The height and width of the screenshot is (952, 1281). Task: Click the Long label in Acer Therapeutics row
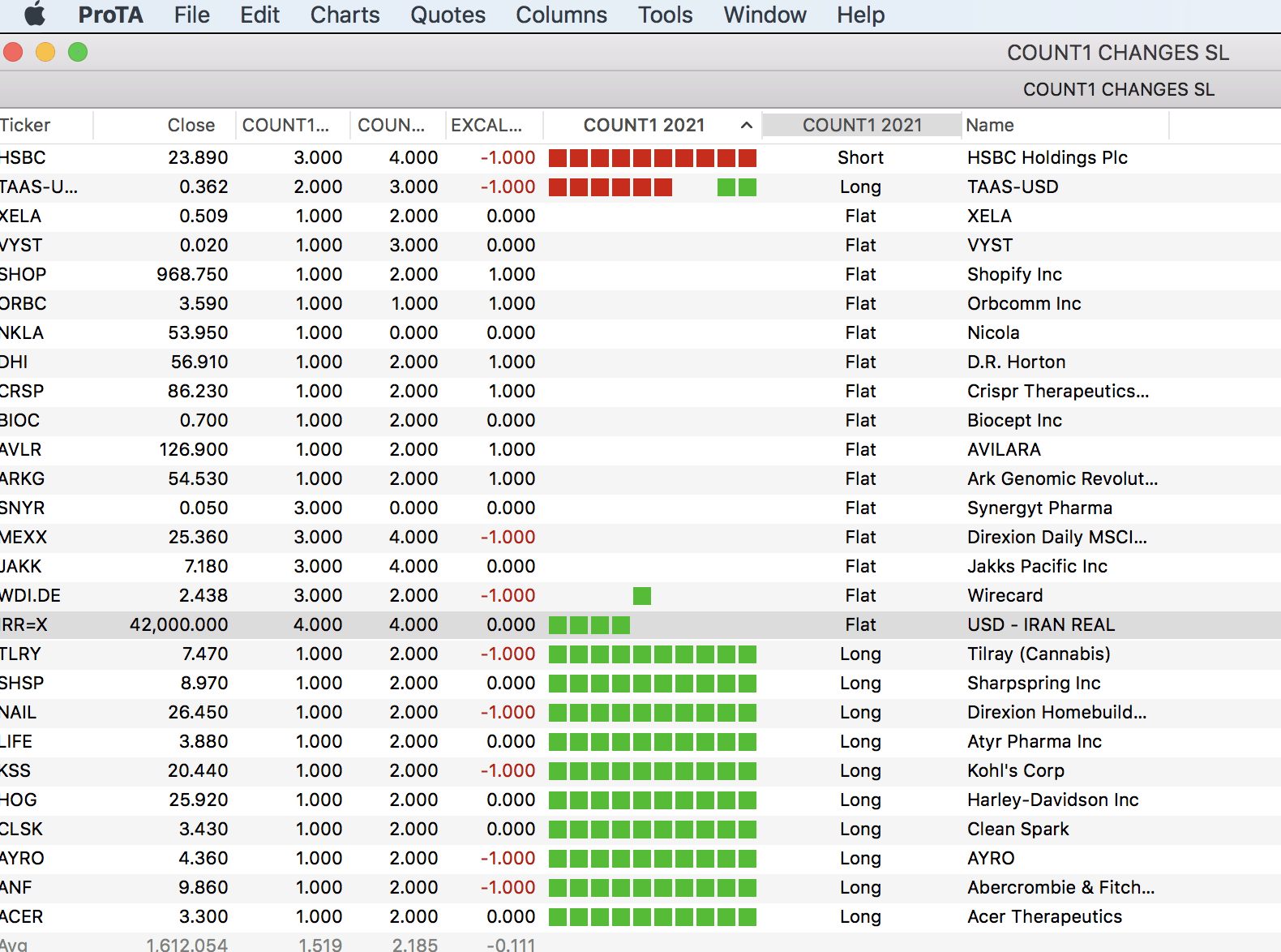[860, 916]
